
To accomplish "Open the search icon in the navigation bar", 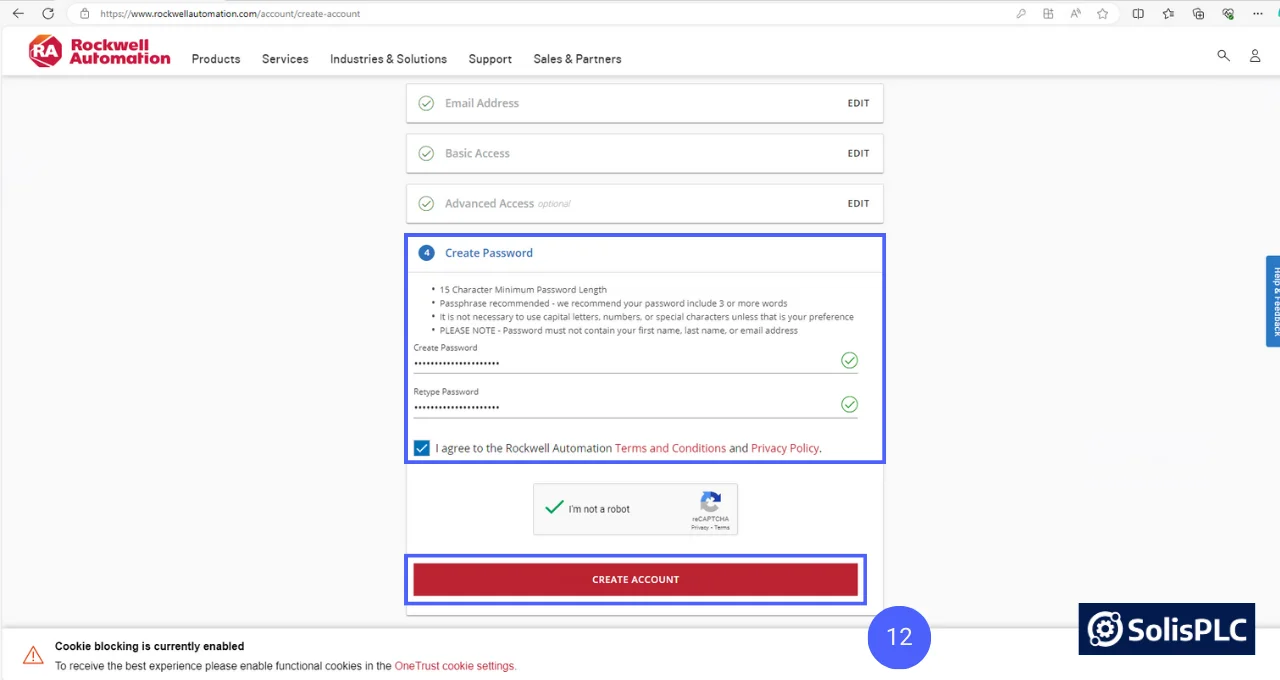I will (x=1223, y=56).
